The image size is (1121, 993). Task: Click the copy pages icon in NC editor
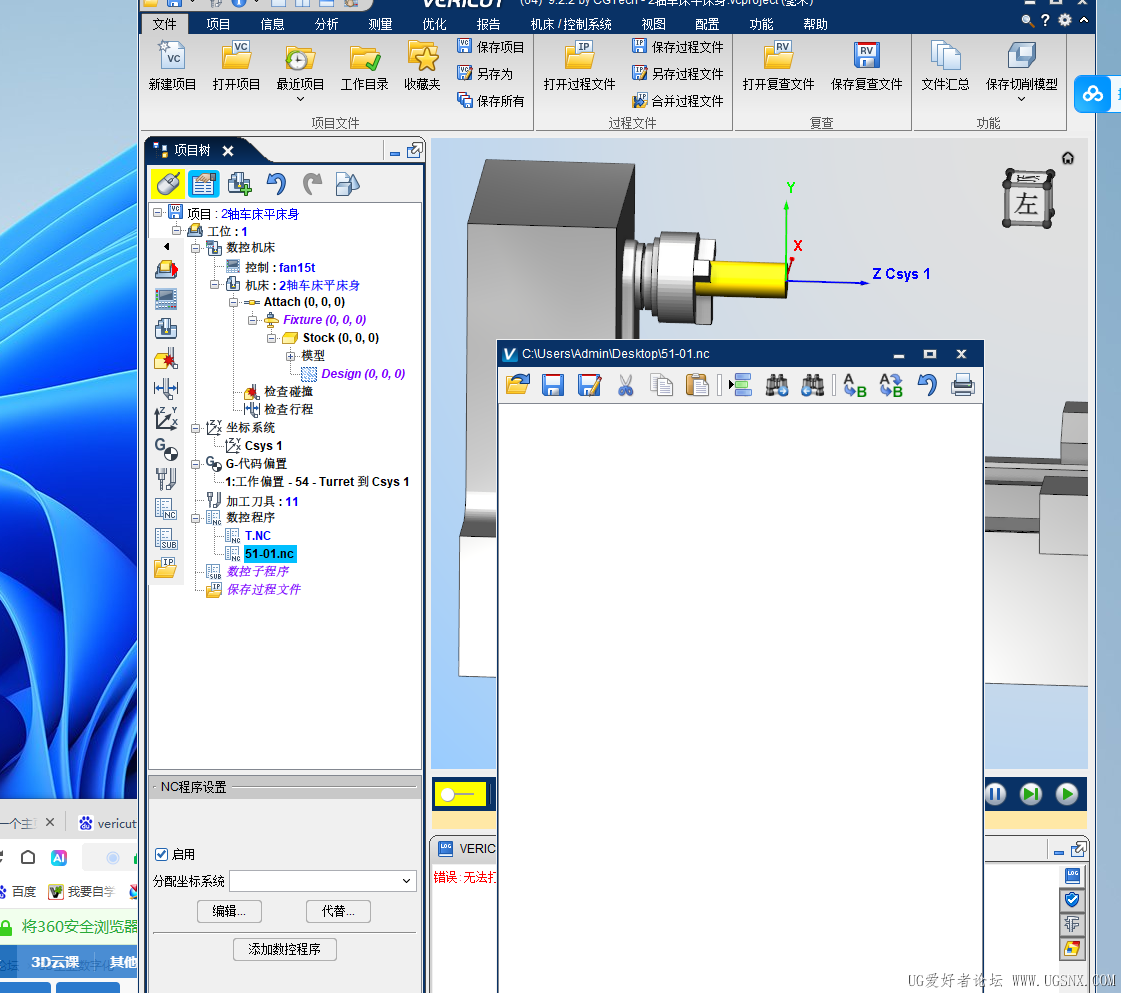click(x=661, y=385)
